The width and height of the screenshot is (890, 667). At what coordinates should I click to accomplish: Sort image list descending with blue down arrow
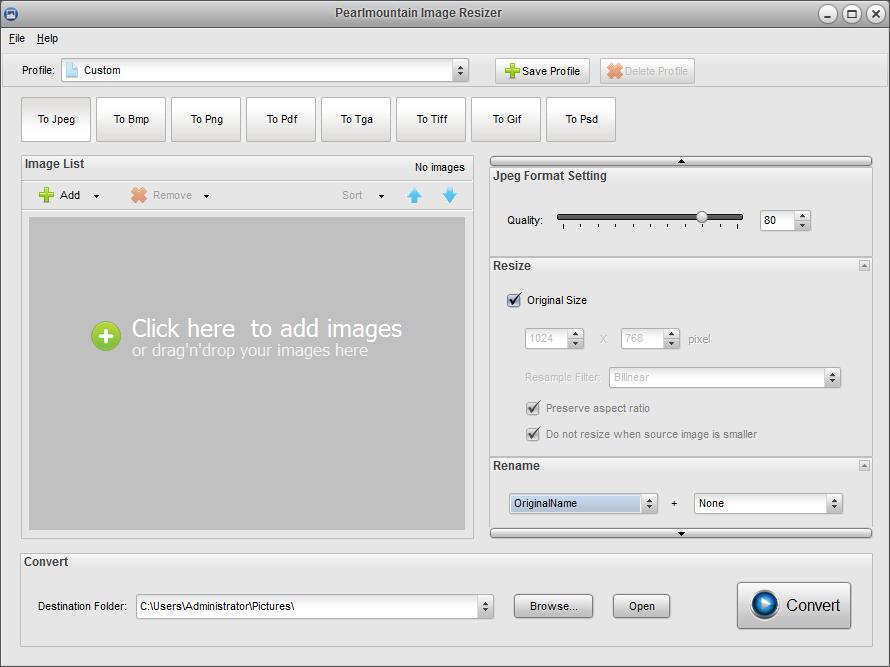click(449, 195)
